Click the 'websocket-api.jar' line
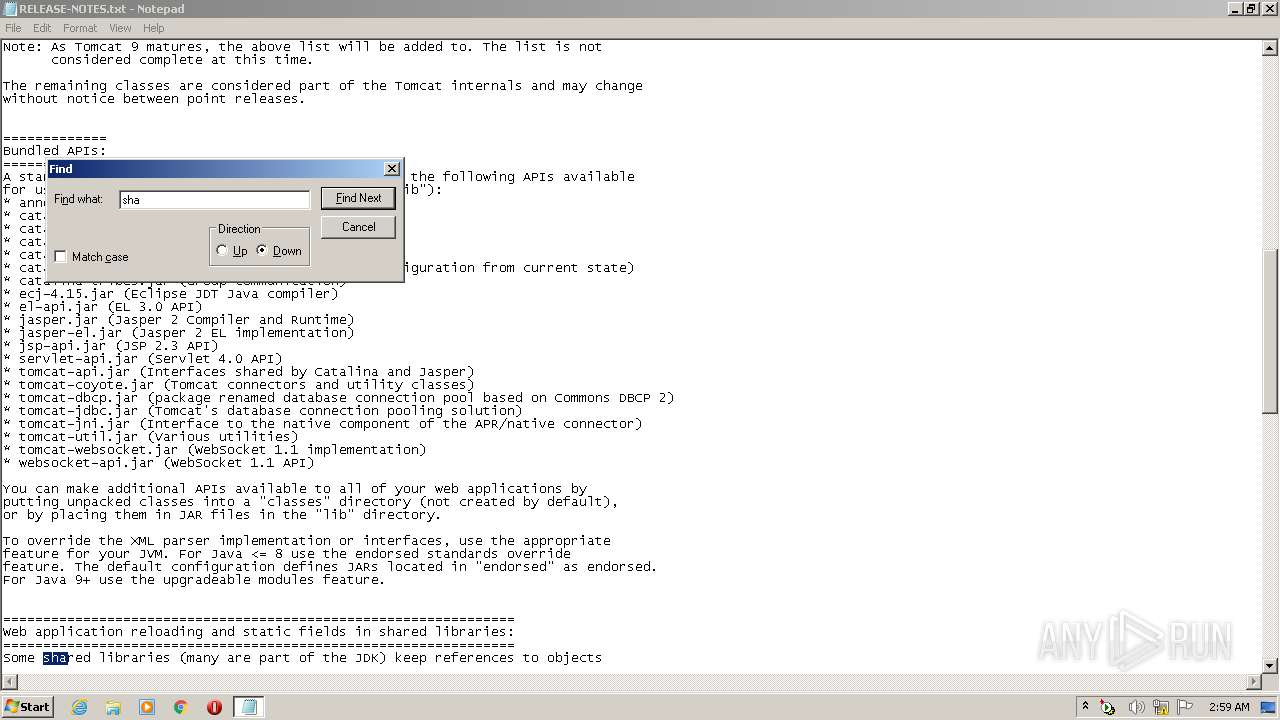Image resolution: width=1280 pixels, height=720 pixels. pos(159,463)
